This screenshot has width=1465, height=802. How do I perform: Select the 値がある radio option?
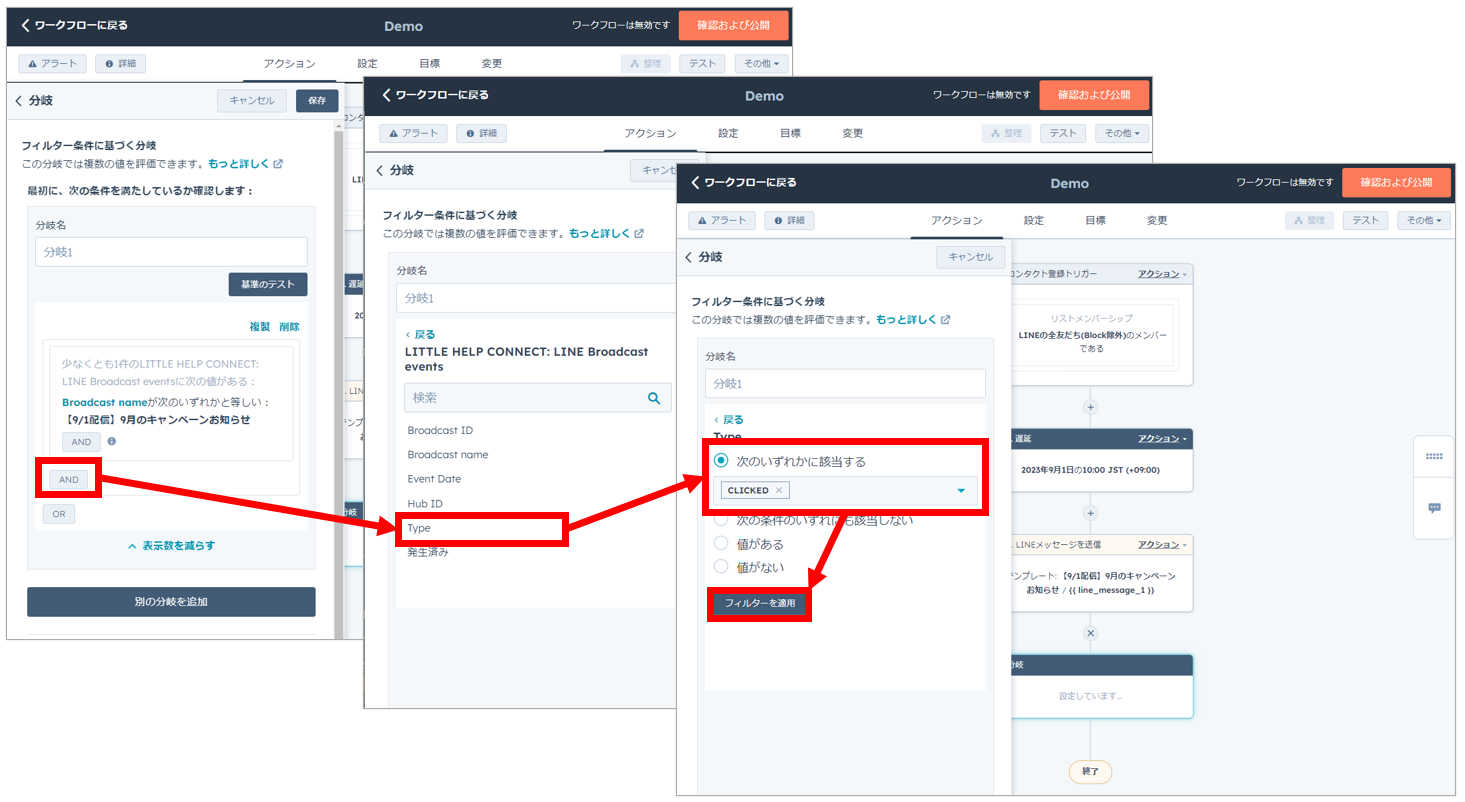click(721, 544)
